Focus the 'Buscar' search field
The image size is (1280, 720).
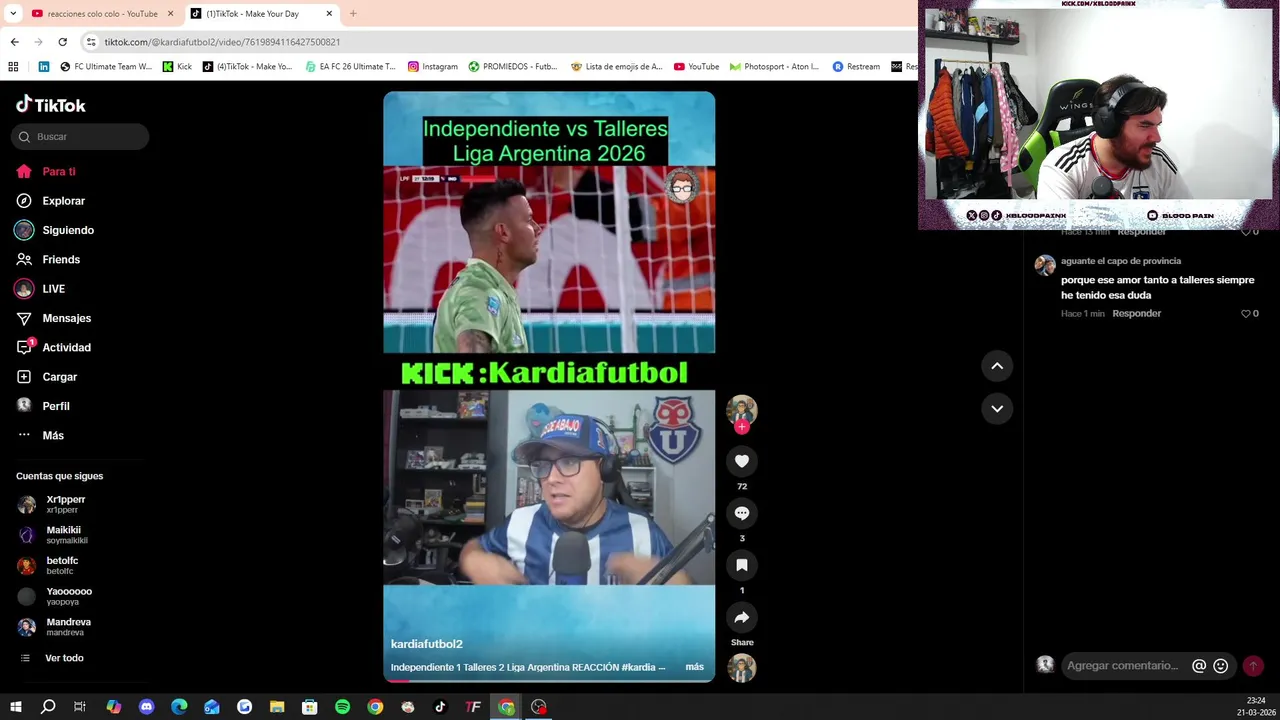click(x=80, y=137)
